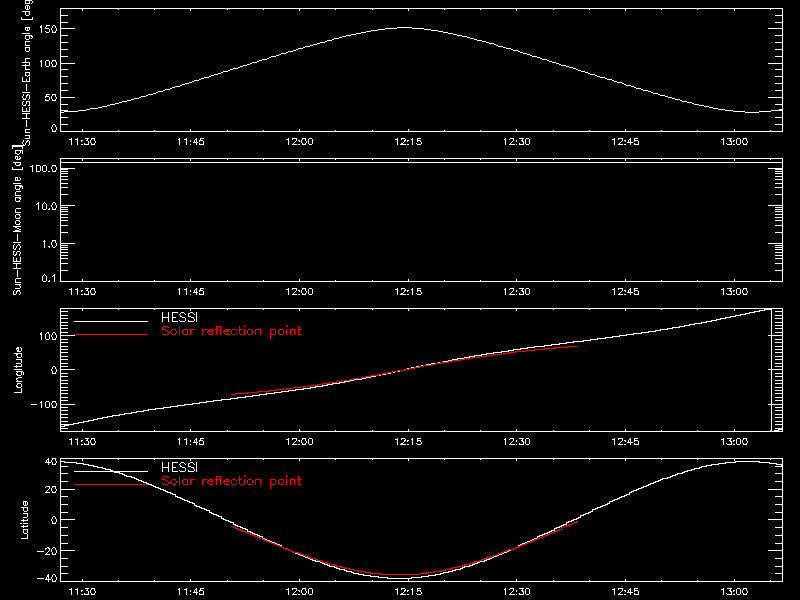The height and width of the screenshot is (600, 800).
Task: Click 0 tick on Longitude plot
Action: click(54, 370)
